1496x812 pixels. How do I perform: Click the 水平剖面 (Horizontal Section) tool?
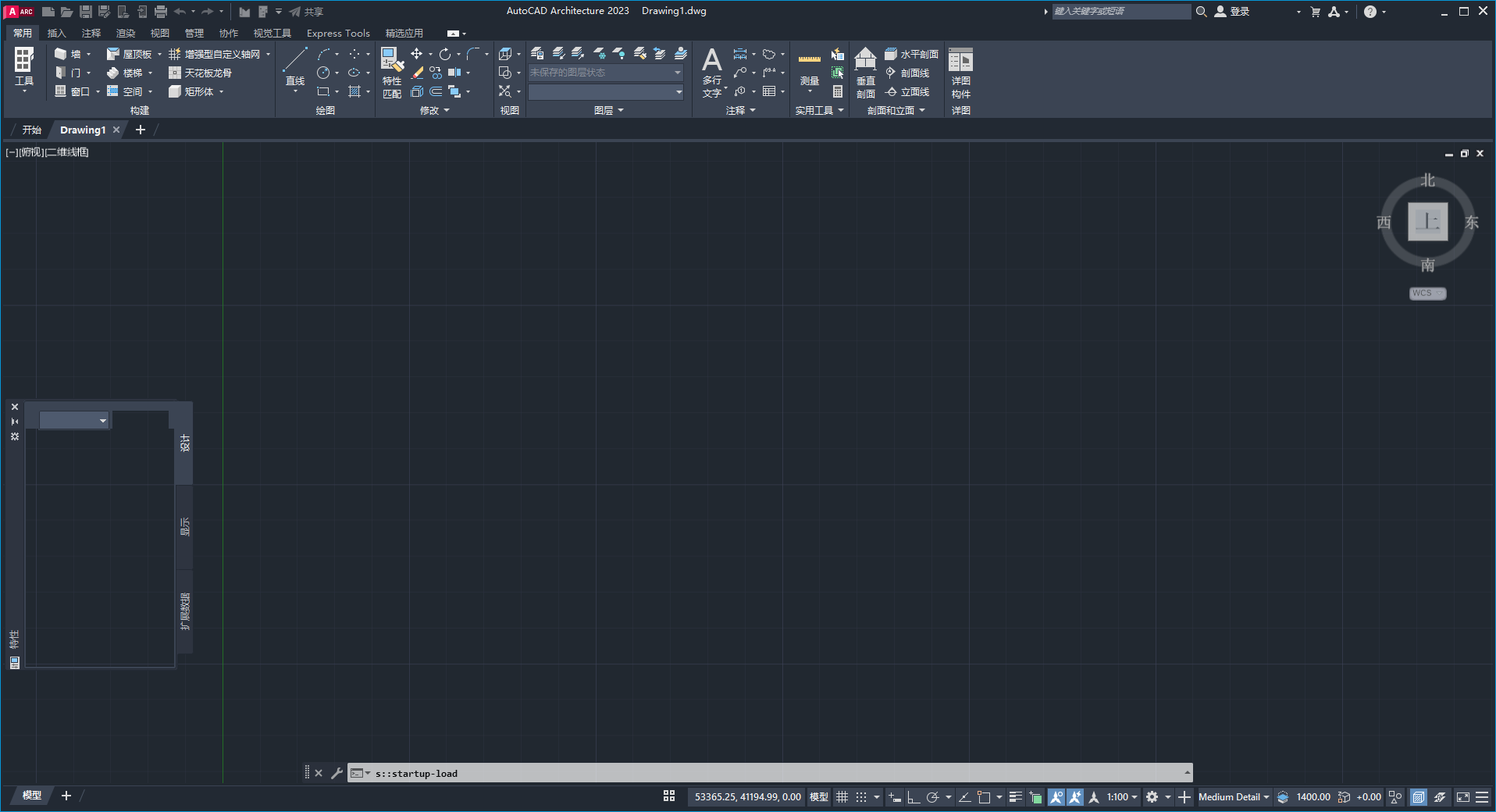click(911, 54)
